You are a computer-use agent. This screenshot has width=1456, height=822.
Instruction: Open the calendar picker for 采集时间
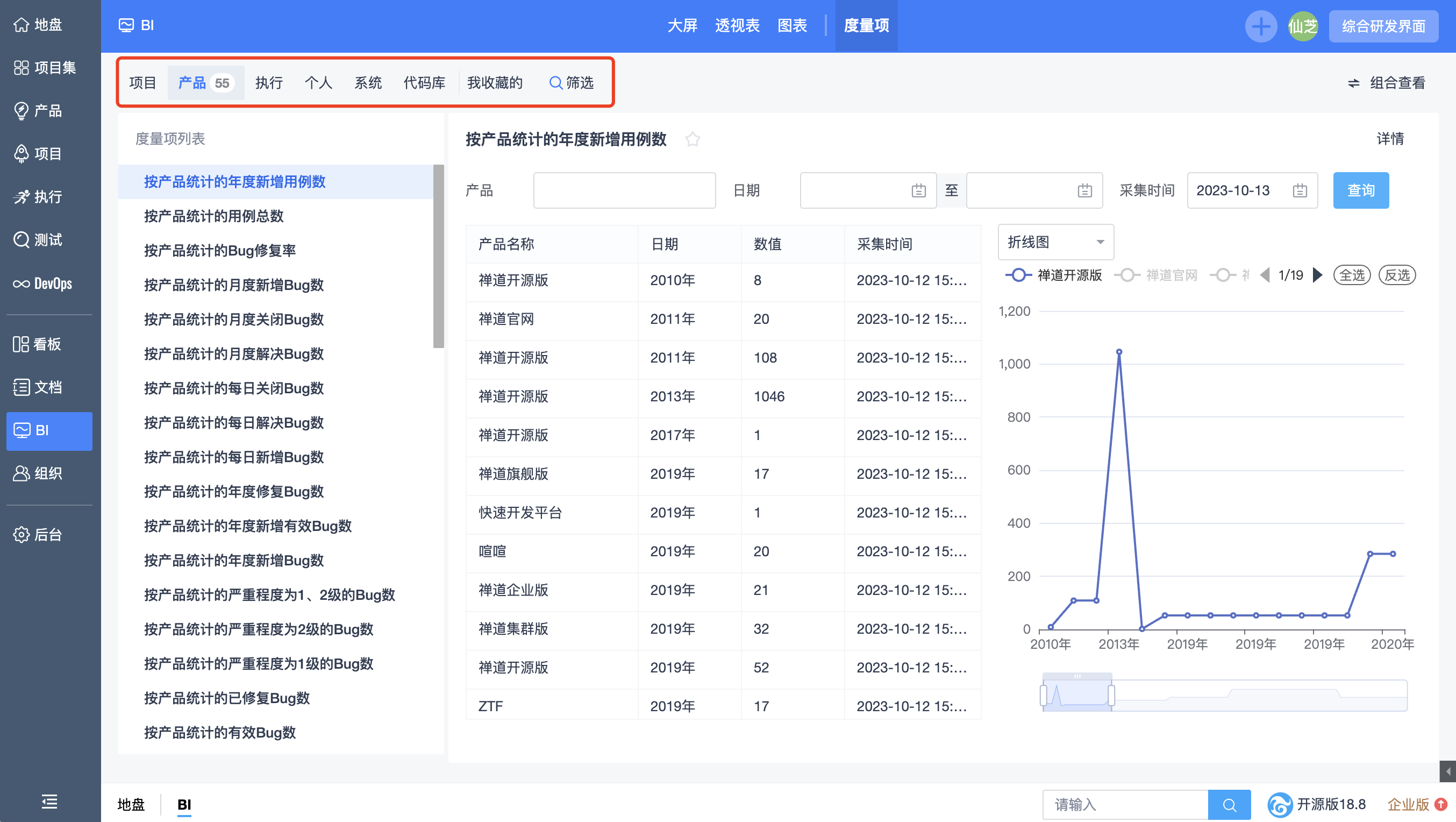click(1300, 190)
